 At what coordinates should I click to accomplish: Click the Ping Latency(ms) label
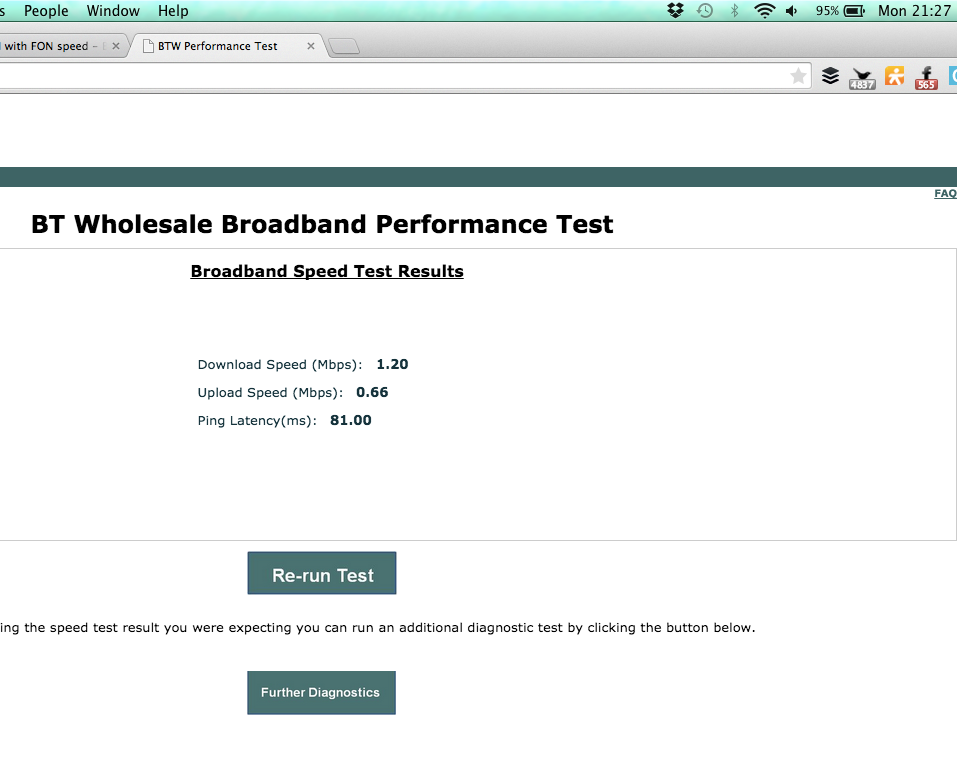pos(257,421)
